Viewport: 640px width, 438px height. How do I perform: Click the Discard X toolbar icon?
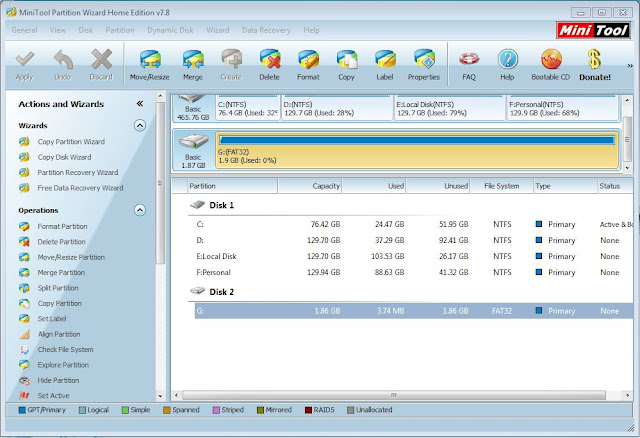pyautogui.click(x=101, y=65)
